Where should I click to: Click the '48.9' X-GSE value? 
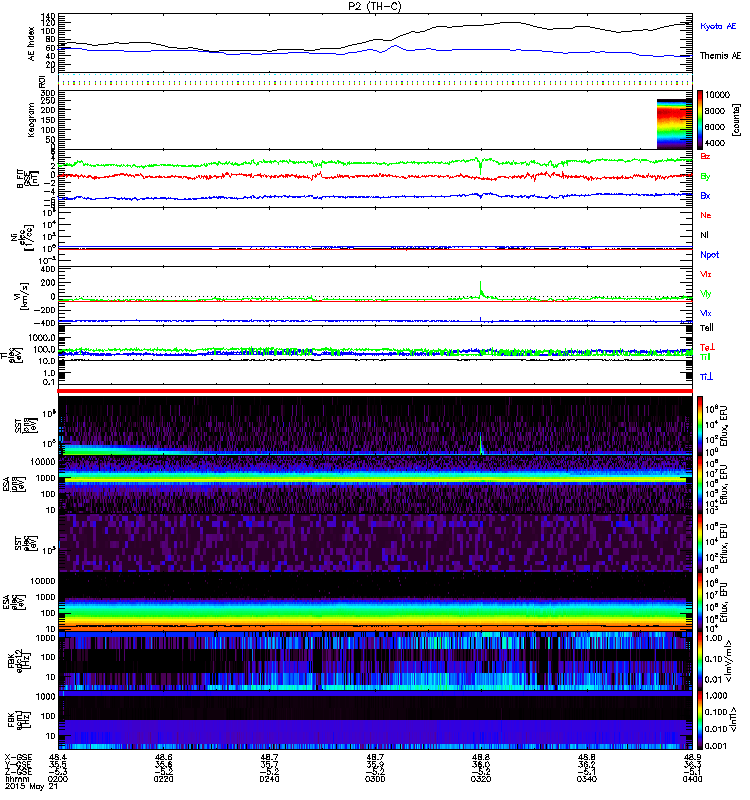coord(692,757)
